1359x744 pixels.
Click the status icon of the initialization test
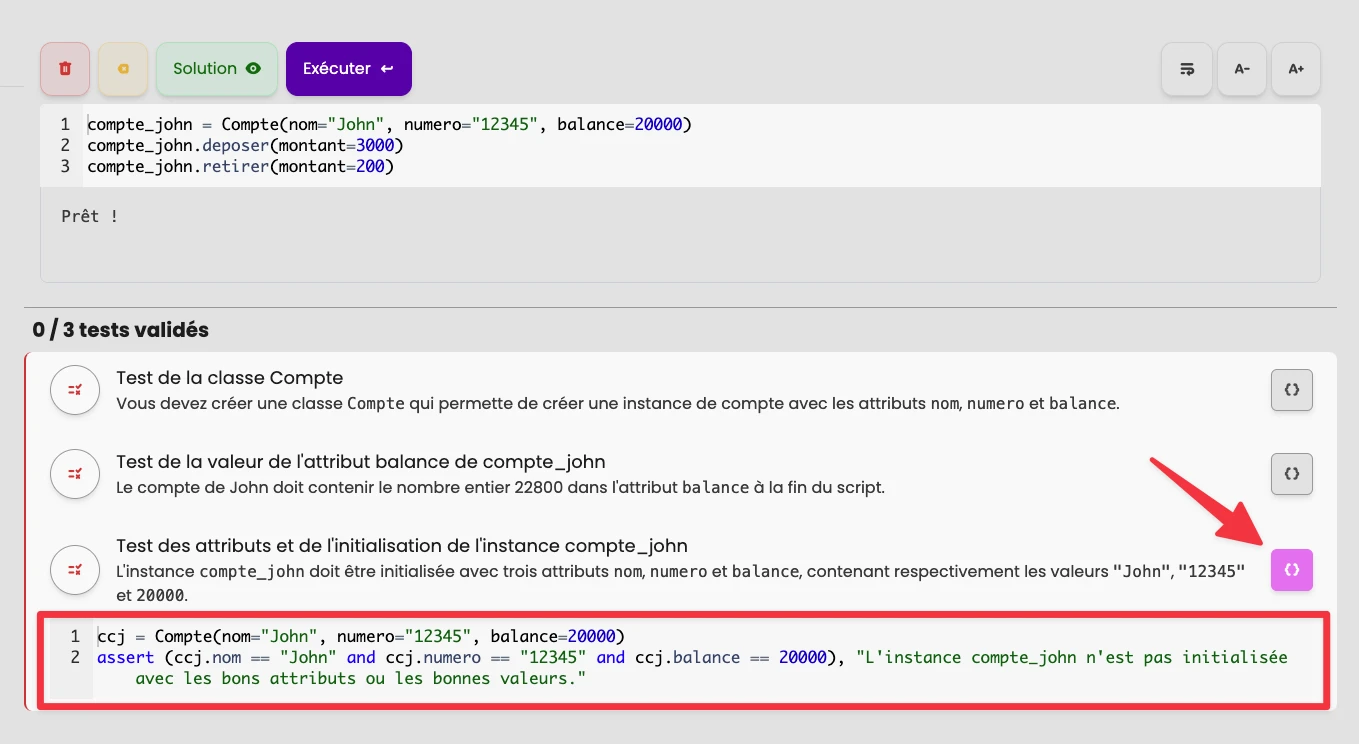tap(75, 570)
